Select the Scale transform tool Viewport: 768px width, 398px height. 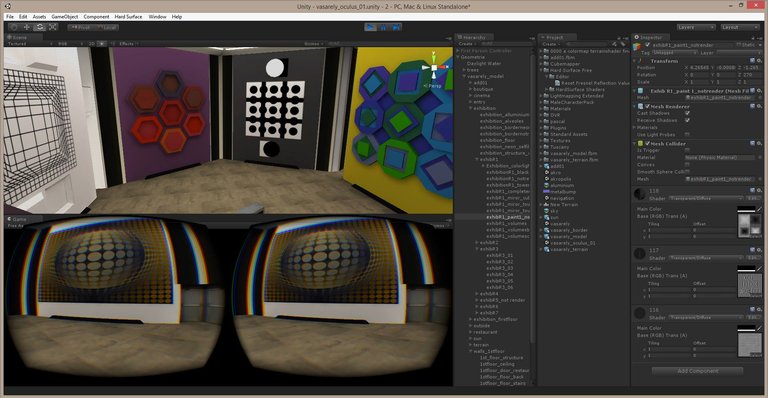(52, 27)
